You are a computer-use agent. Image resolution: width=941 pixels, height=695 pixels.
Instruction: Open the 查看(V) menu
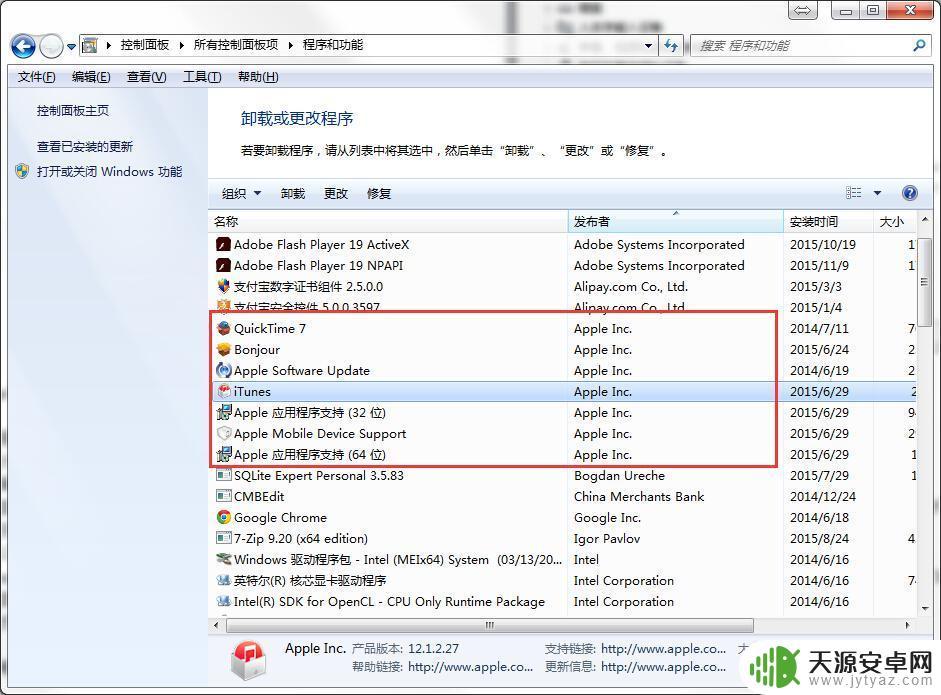[146, 77]
